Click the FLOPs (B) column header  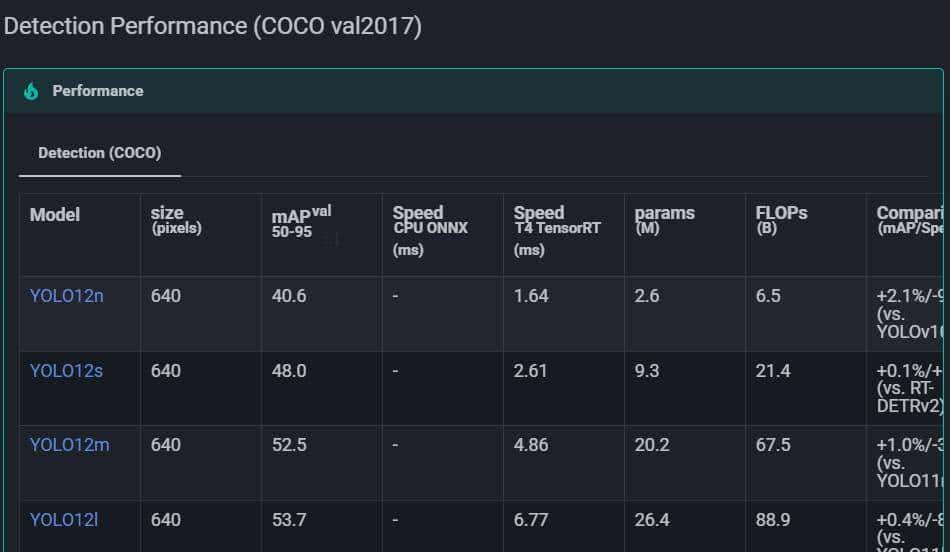[781, 220]
